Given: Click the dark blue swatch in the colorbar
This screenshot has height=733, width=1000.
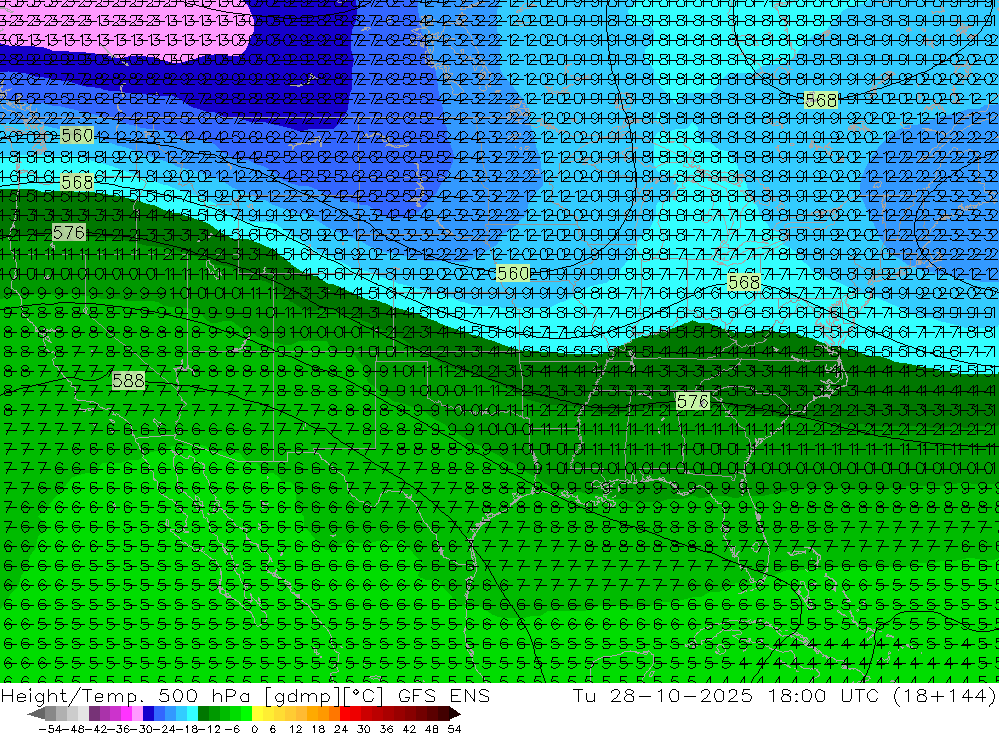Looking at the screenshot, I should coord(148,714).
